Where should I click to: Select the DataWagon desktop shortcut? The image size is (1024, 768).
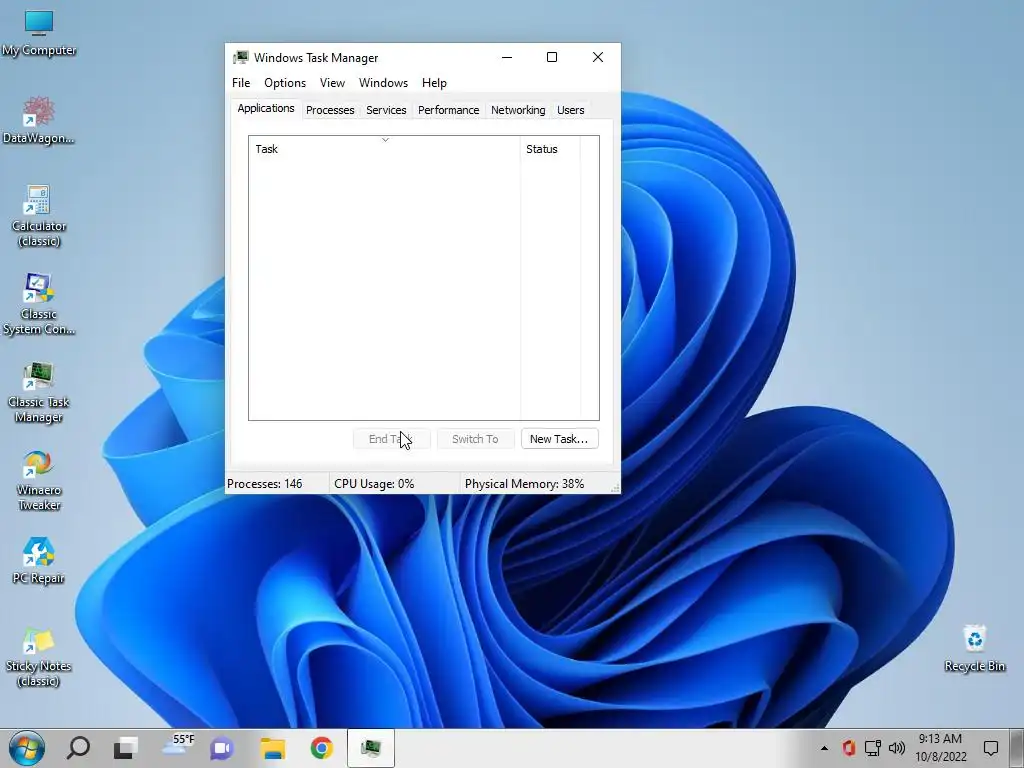point(39,120)
